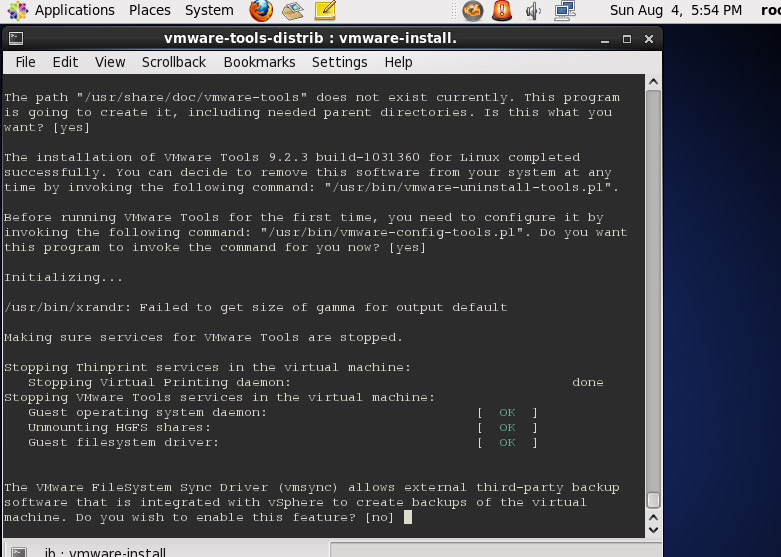Viewport: 781px width, 557px height.
Task: Click OK status for Unmounting HGFS shares
Action: click(x=507, y=427)
